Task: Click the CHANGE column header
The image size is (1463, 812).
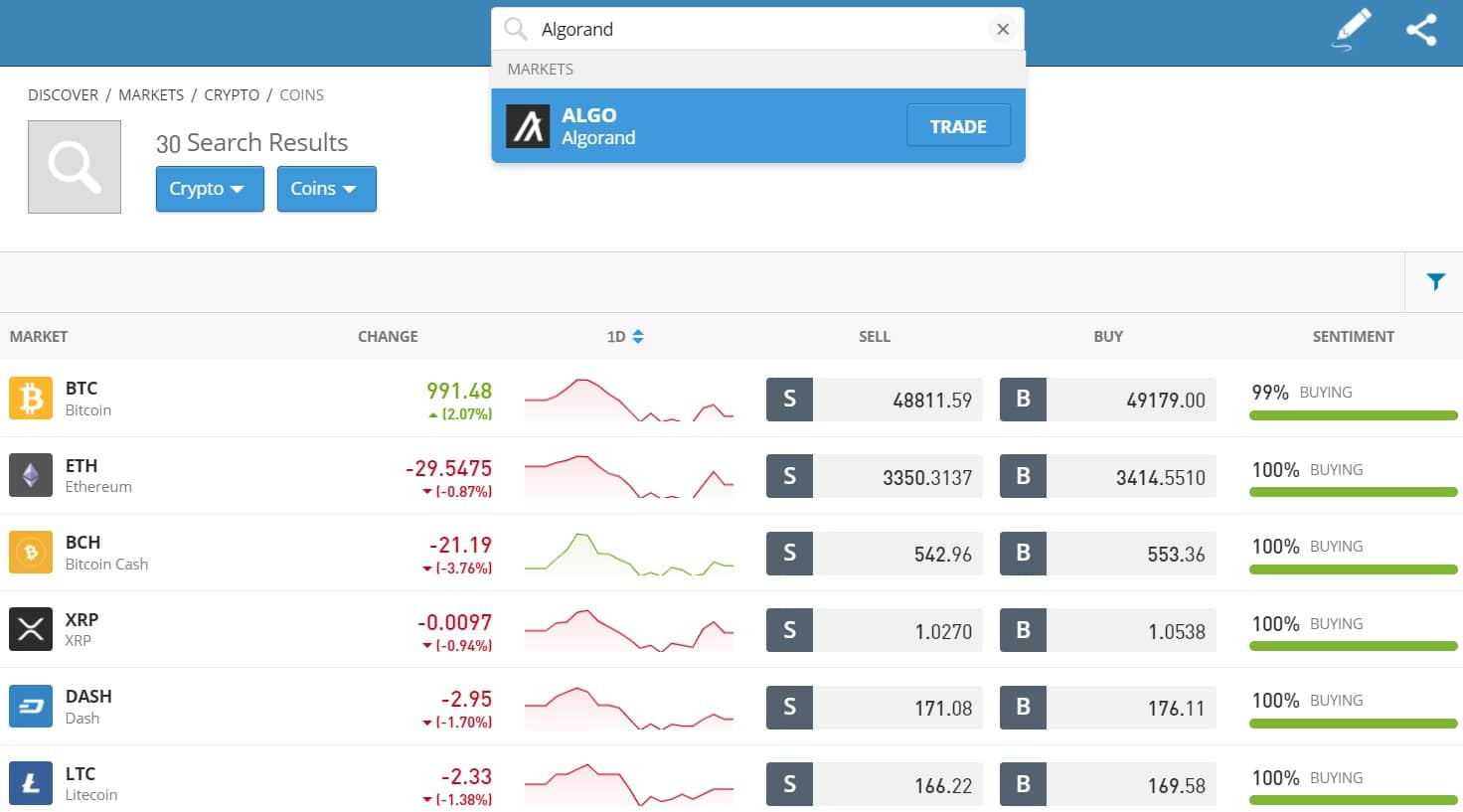Action: tap(388, 337)
